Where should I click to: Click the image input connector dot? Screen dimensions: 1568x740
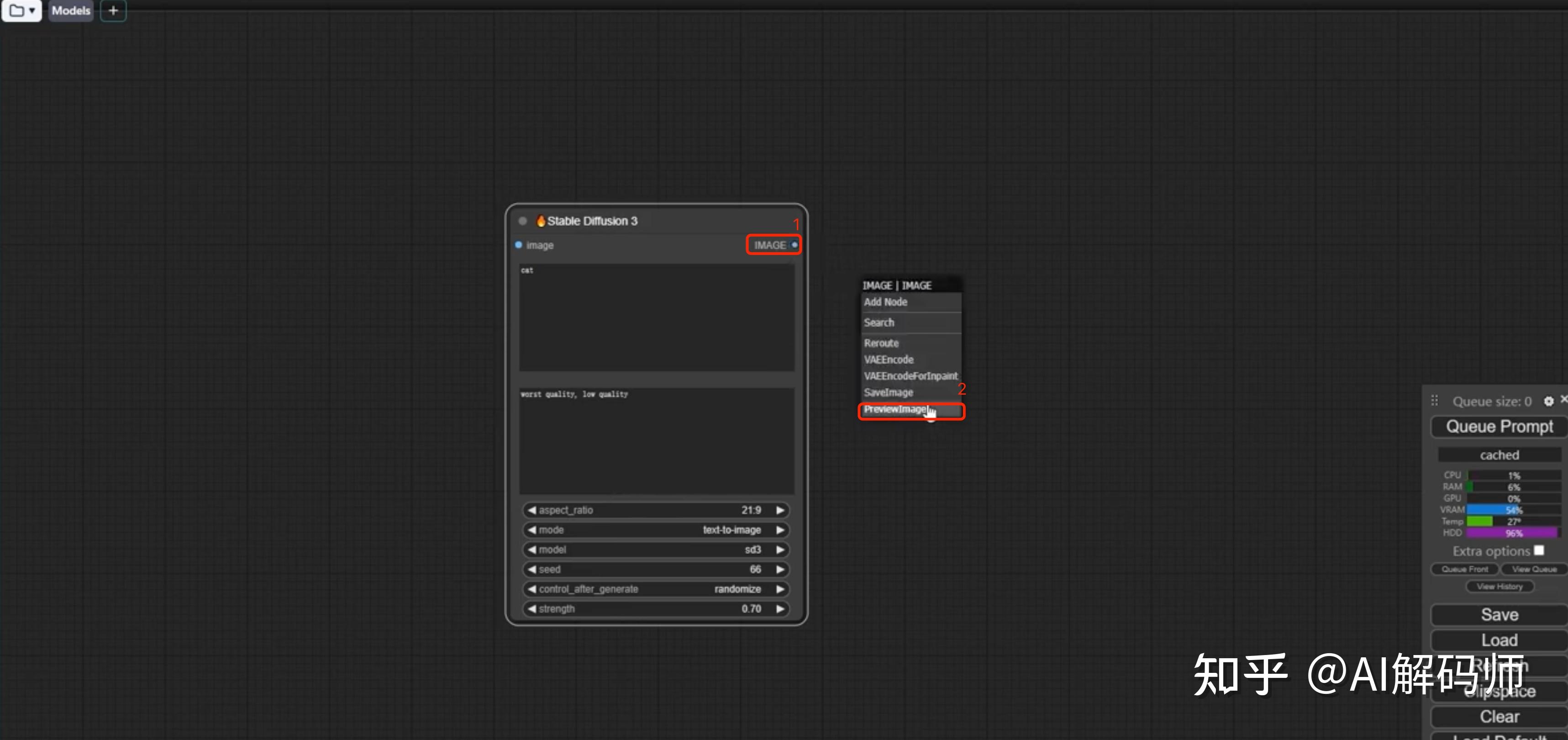(519, 245)
